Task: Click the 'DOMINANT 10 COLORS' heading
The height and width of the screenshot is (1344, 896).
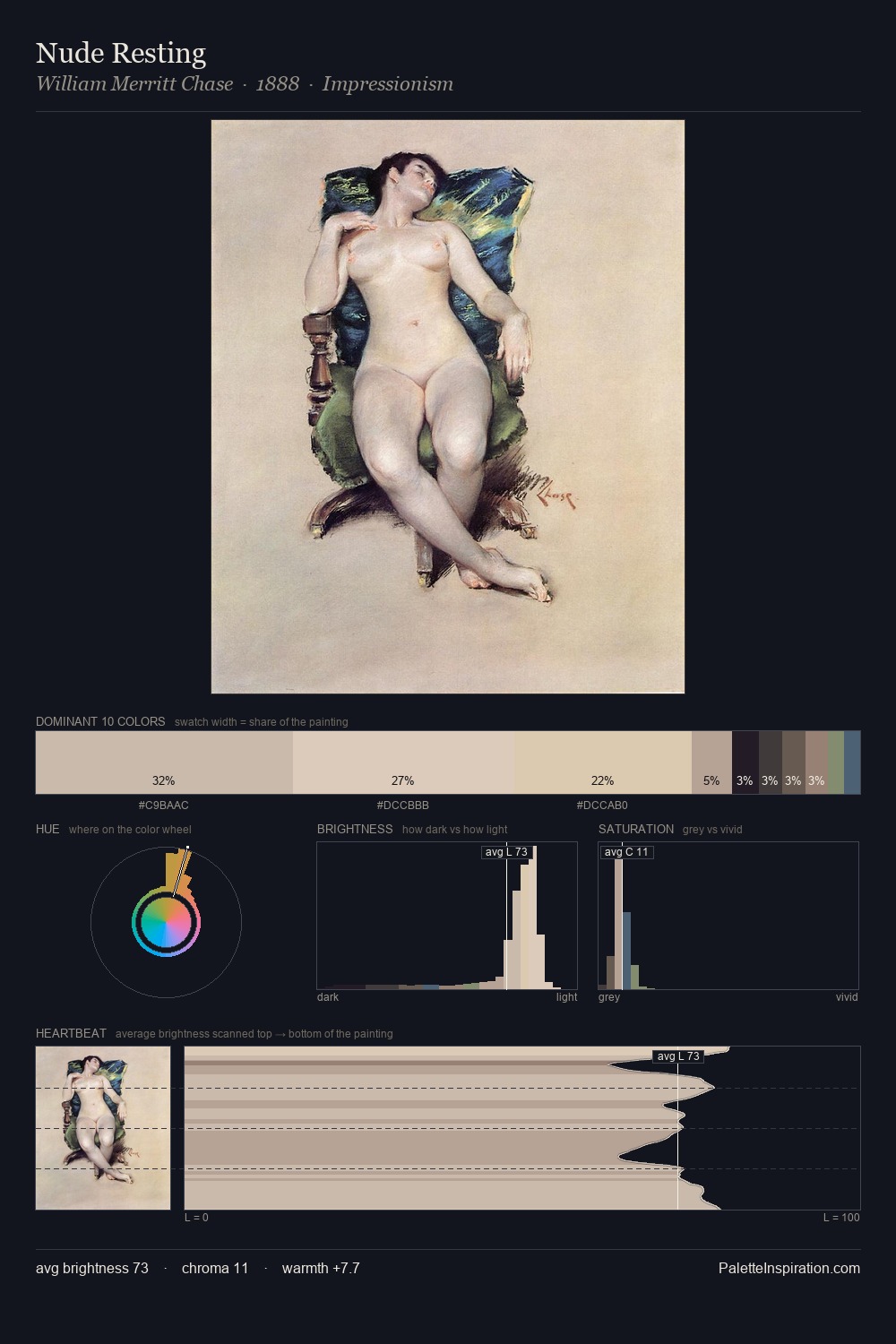Action: [100, 721]
